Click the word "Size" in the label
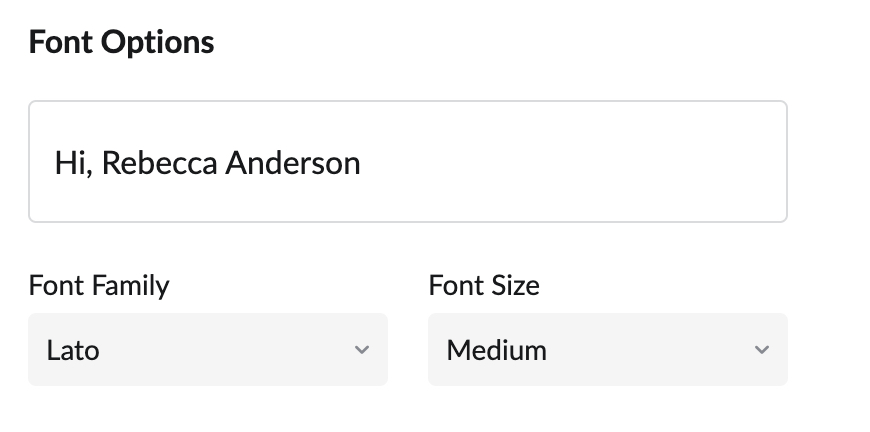870x432 pixels. (516, 286)
